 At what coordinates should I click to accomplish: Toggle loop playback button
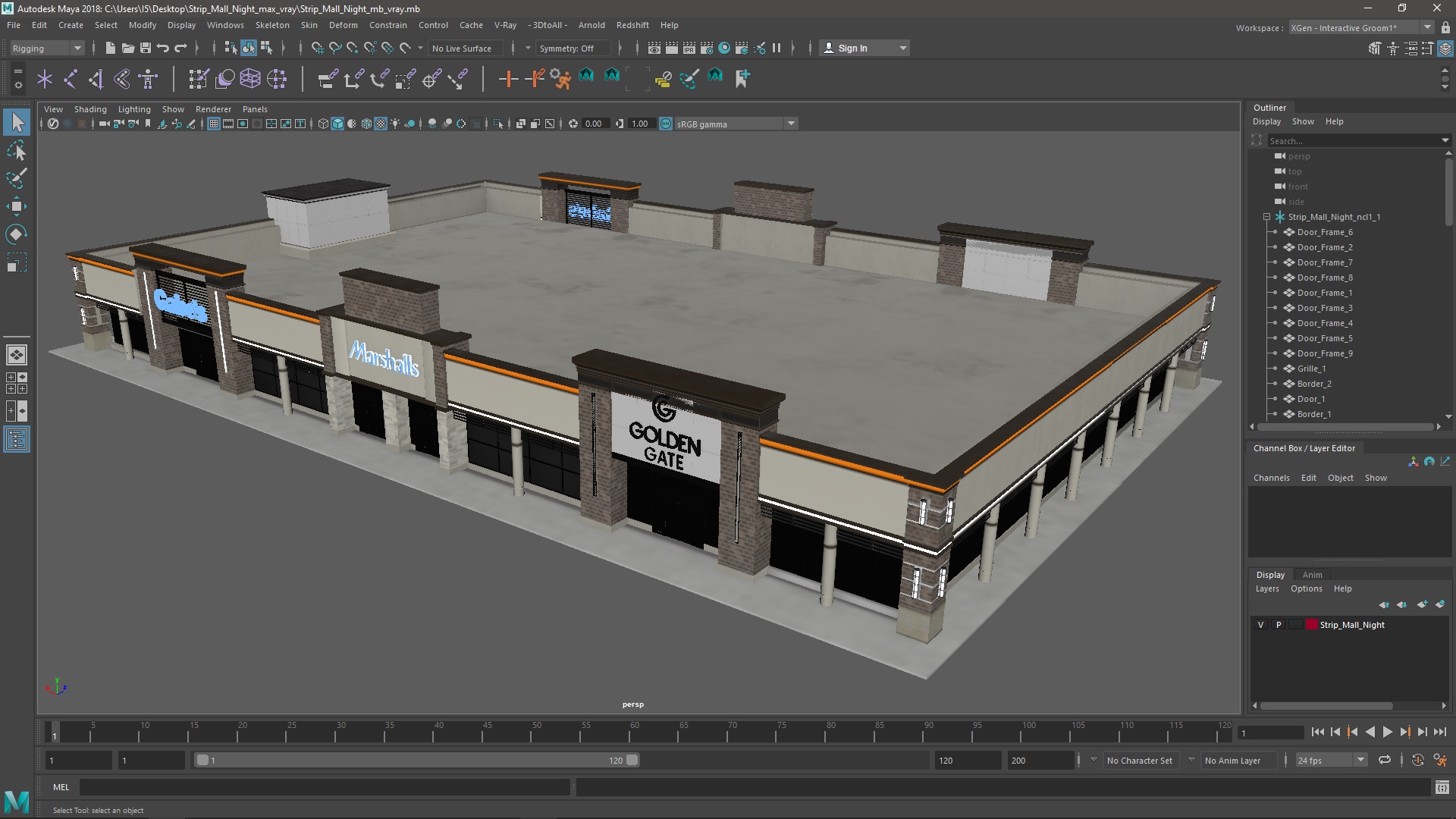pos(1385,760)
